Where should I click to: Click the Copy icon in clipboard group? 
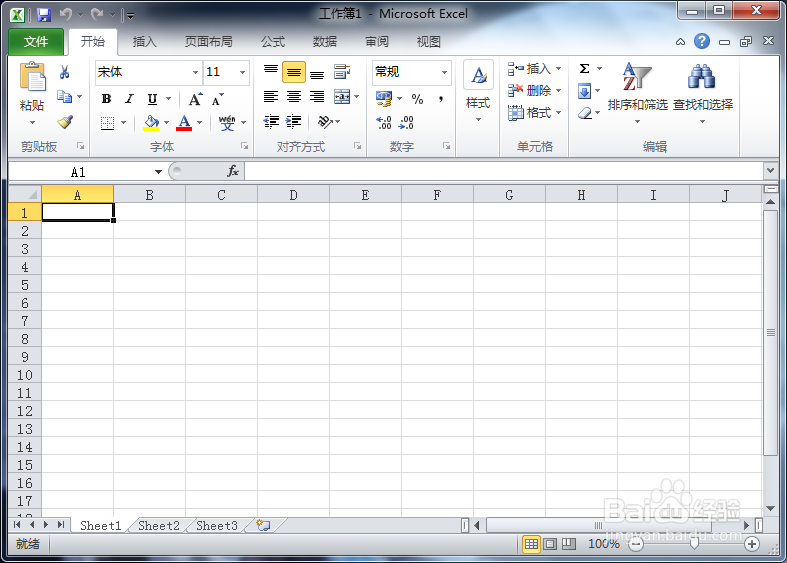[64, 96]
